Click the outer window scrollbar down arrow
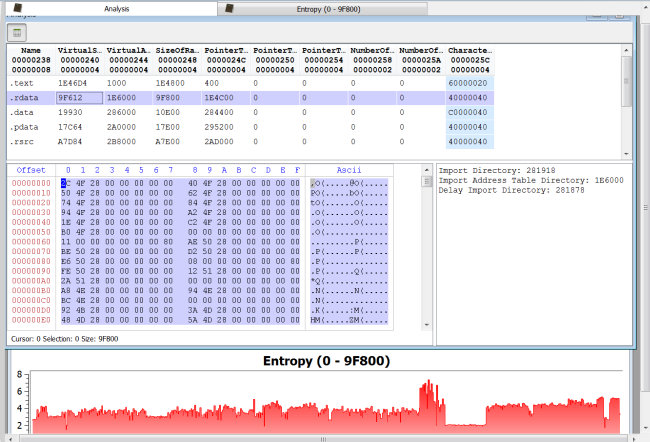 (x=646, y=428)
